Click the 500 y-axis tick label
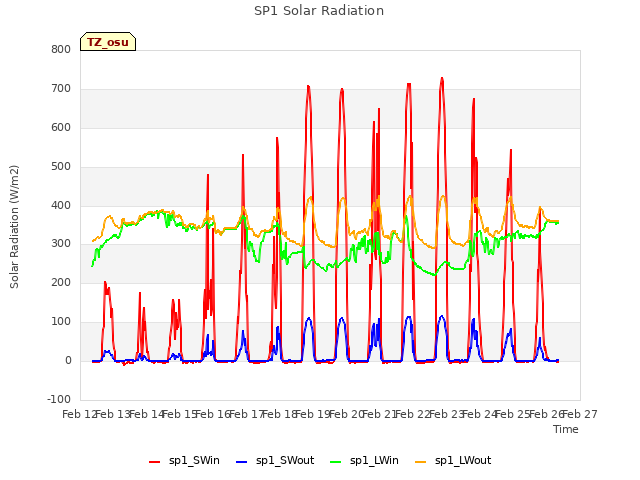 pyautogui.click(x=61, y=166)
